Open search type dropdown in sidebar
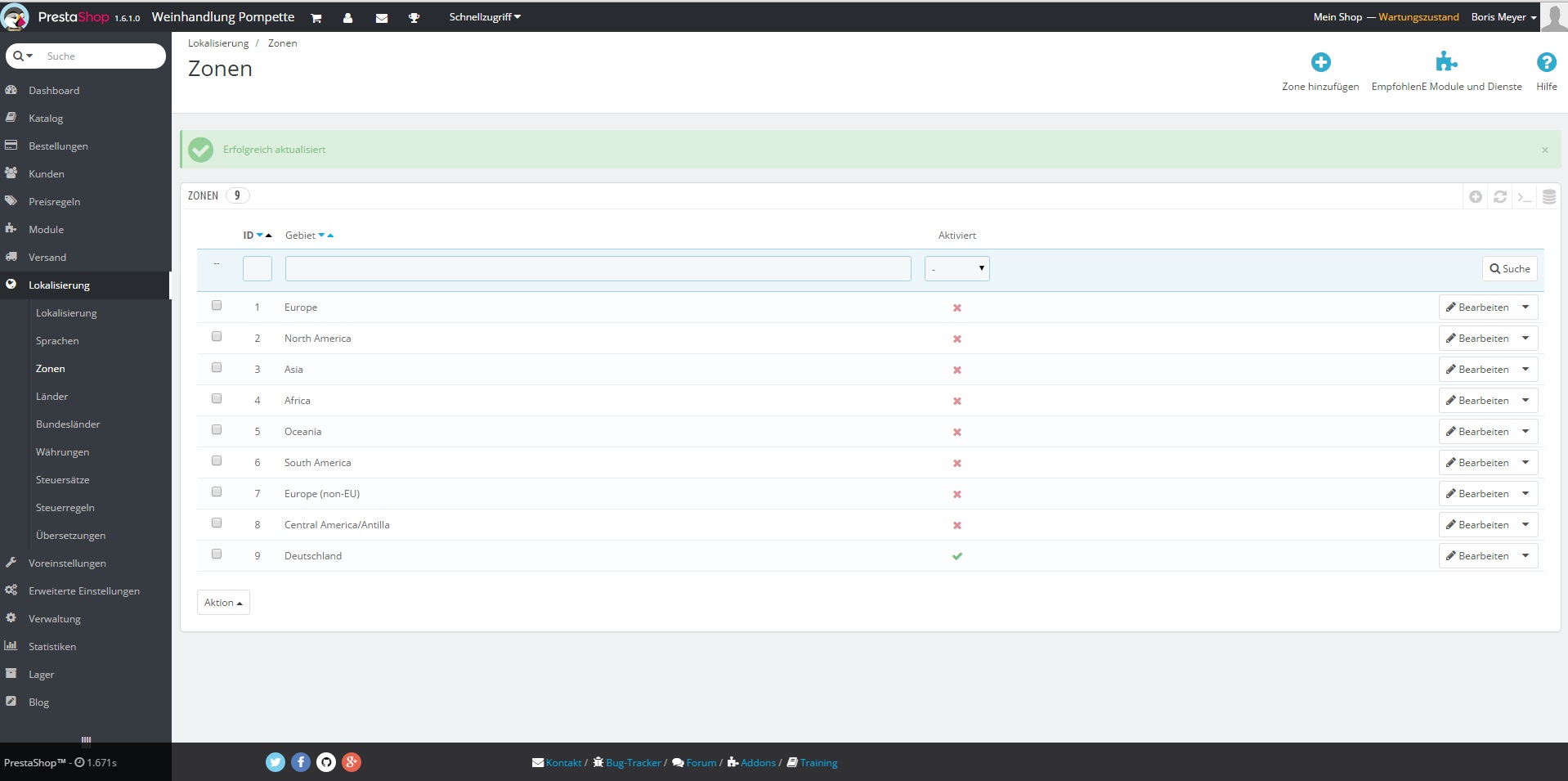The image size is (1568, 781). tap(23, 56)
